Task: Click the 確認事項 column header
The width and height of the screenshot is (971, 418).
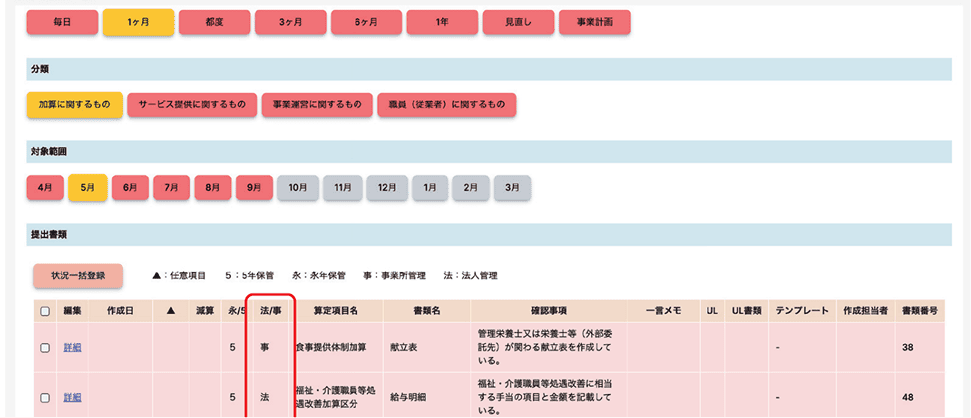Action: 549,311
